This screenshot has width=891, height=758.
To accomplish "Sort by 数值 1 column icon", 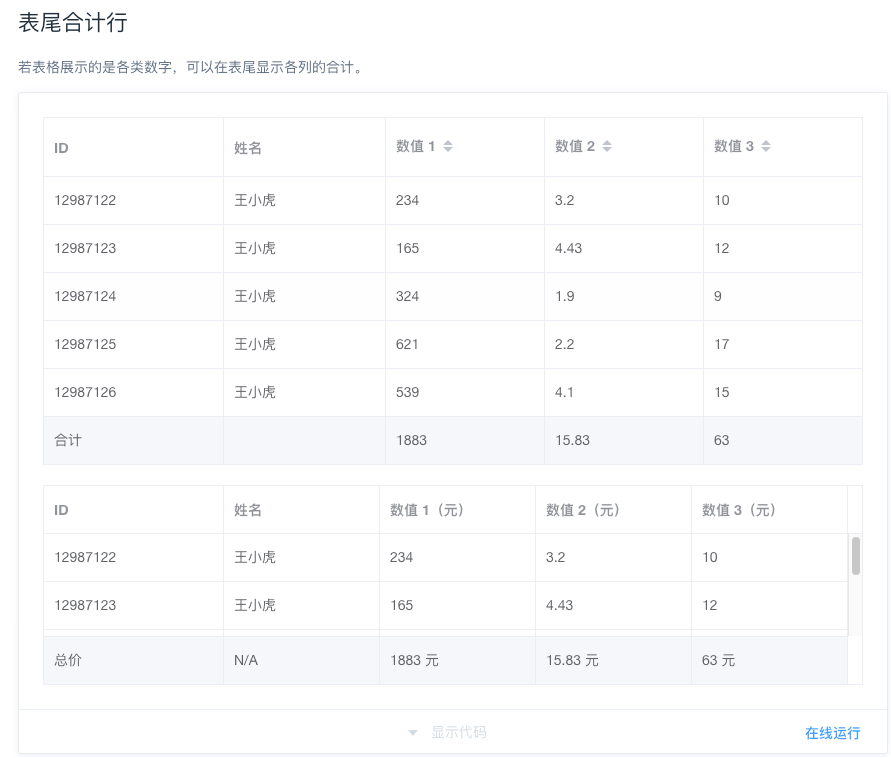I will (x=448, y=146).
